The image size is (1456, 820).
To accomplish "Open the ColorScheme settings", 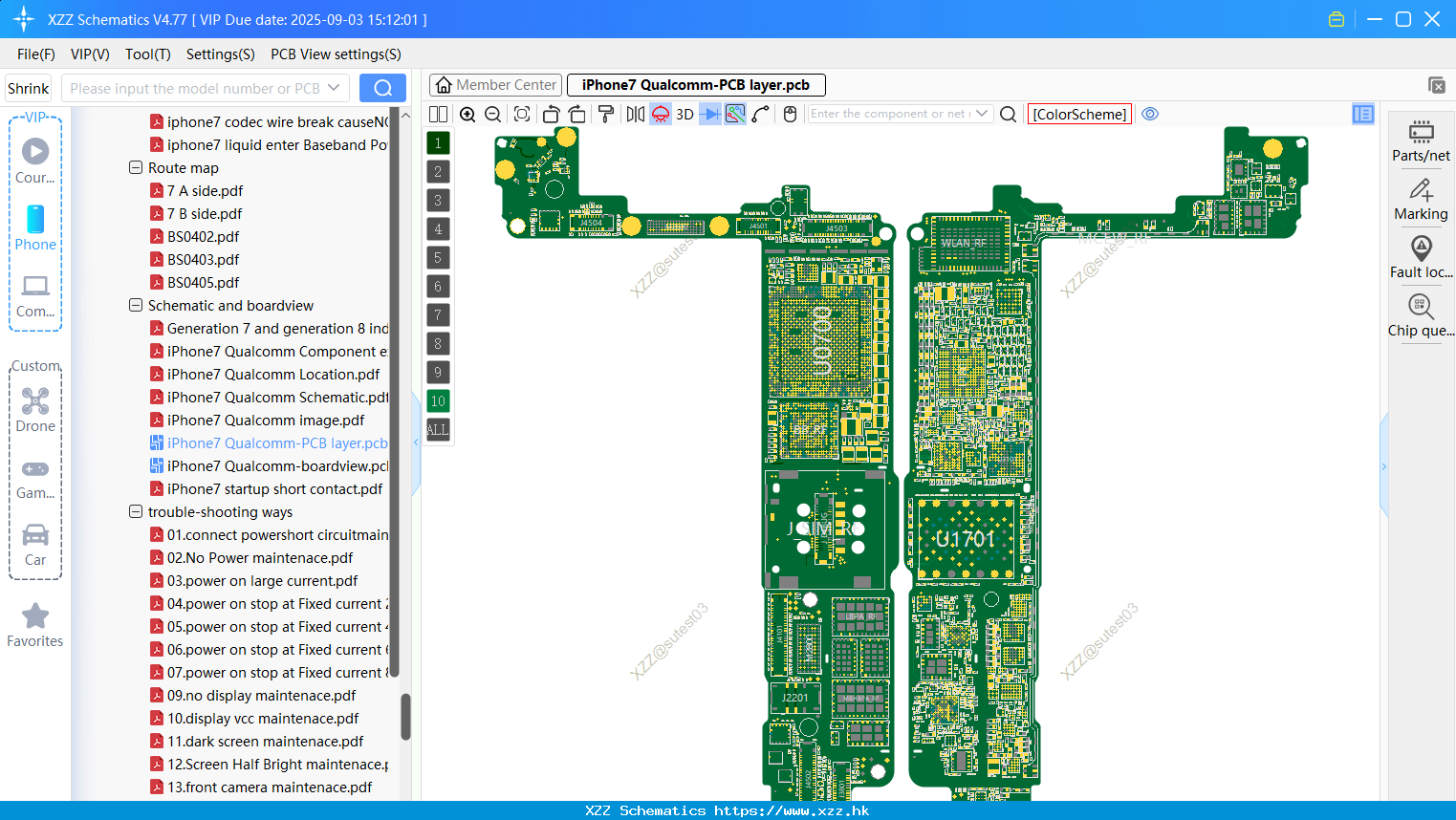I will tap(1079, 114).
